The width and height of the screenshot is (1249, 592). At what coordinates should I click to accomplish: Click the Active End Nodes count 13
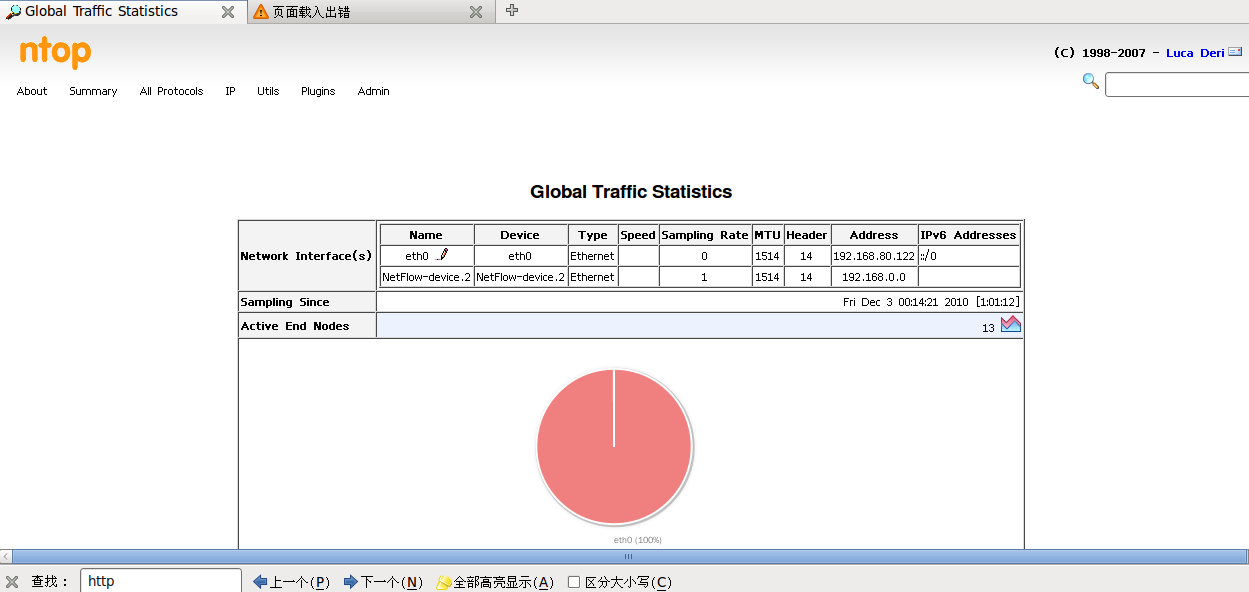tap(988, 328)
